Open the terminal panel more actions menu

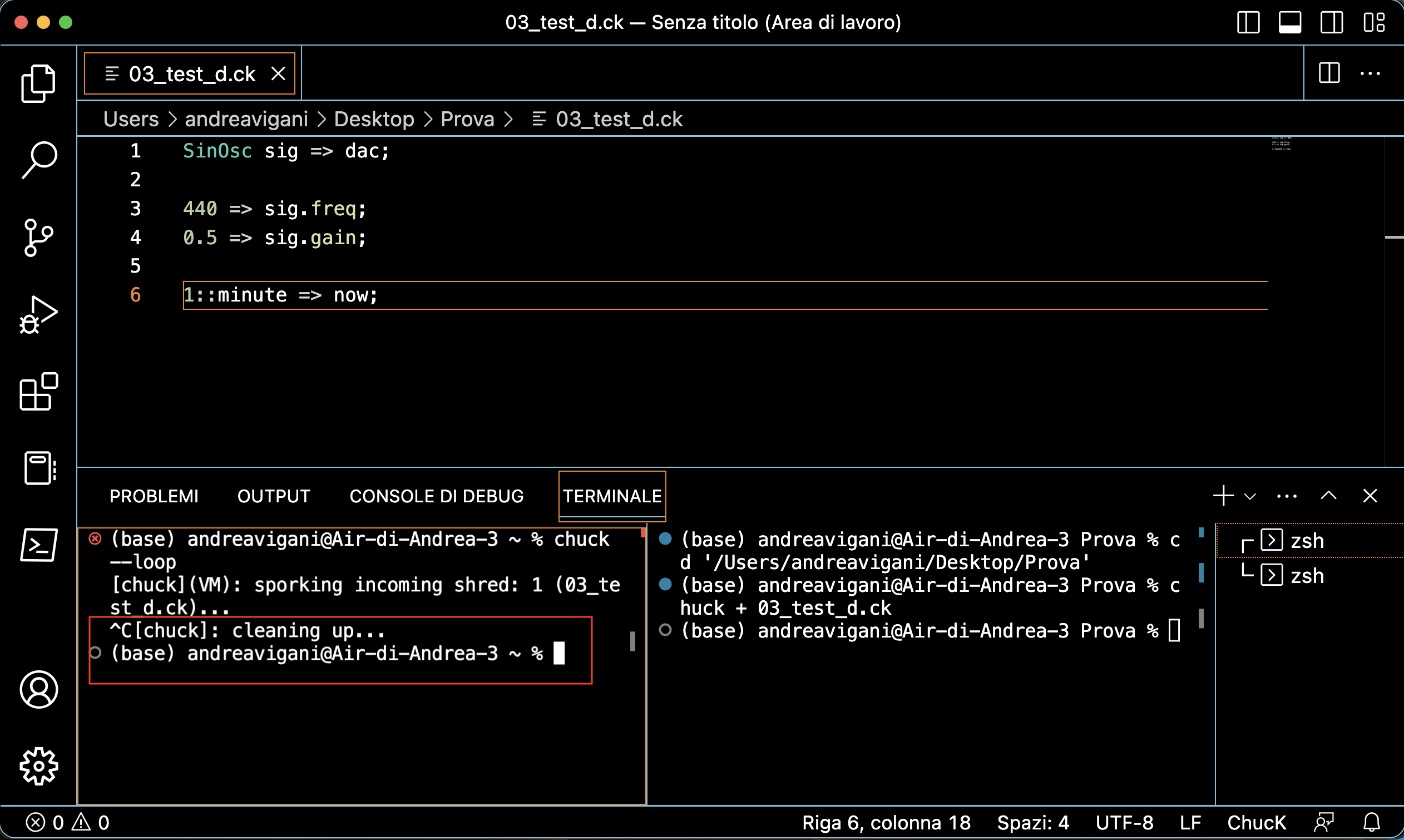pyautogui.click(x=1287, y=496)
